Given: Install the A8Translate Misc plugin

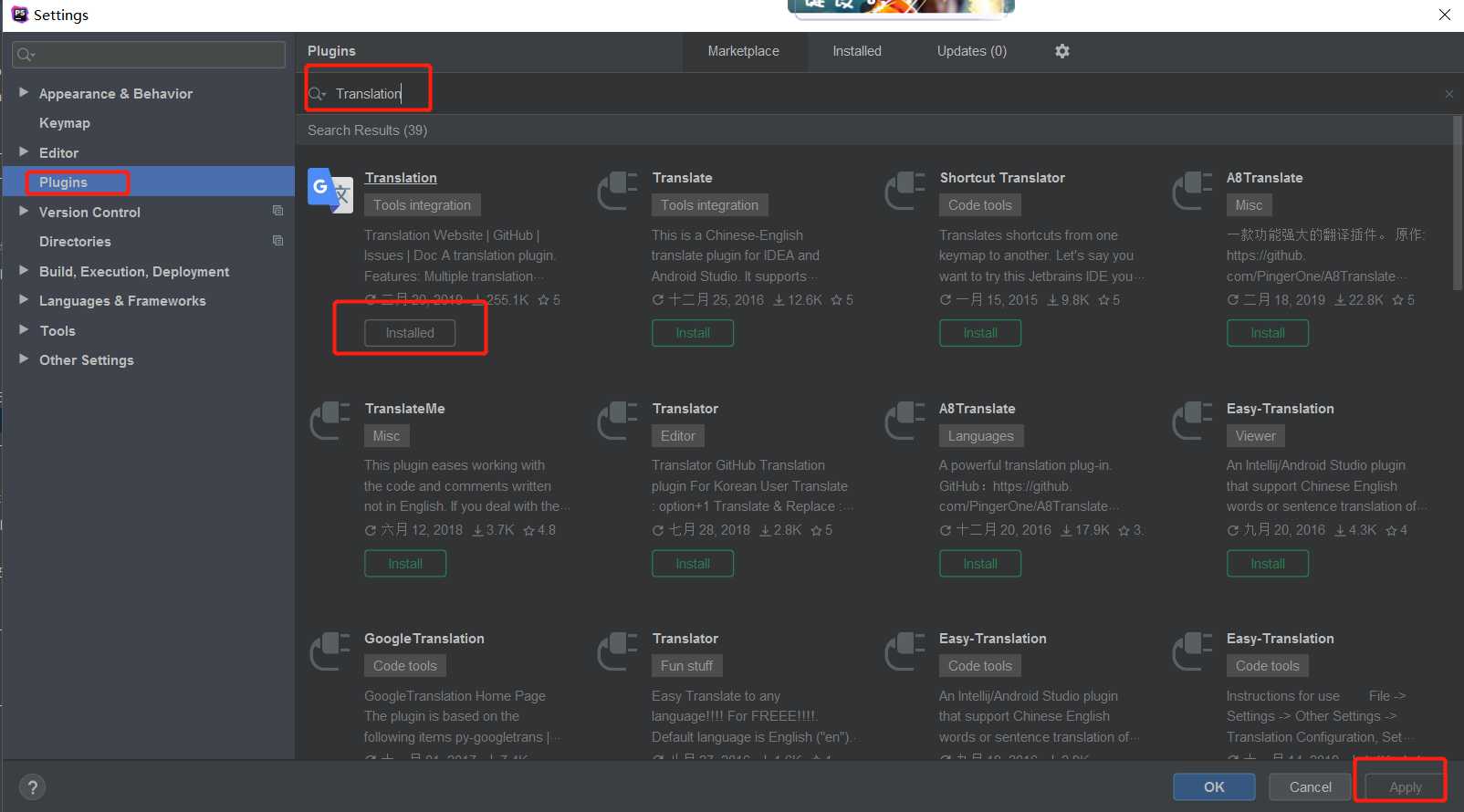Looking at the screenshot, I should point(1268,333).
